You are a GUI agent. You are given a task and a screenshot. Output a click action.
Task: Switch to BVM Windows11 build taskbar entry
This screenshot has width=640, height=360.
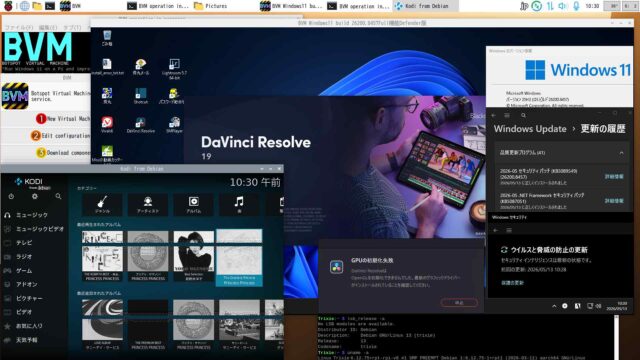coord(291,6)
